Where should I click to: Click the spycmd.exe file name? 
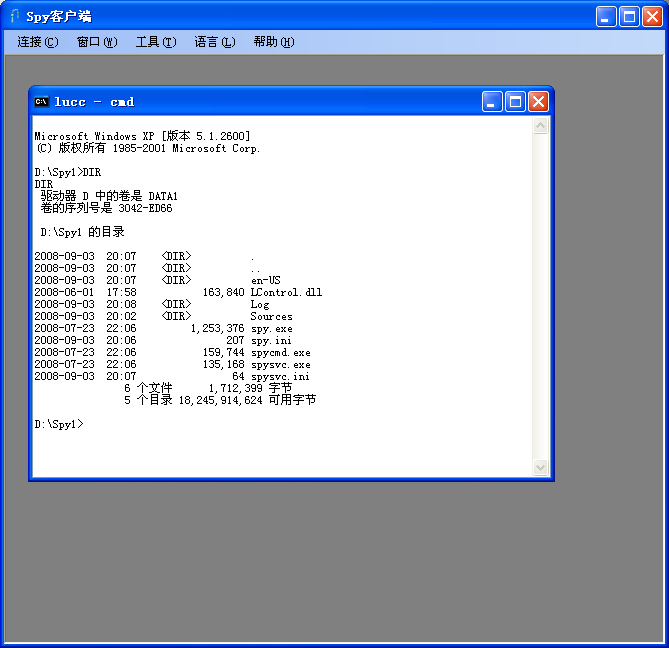pos(281,353)
